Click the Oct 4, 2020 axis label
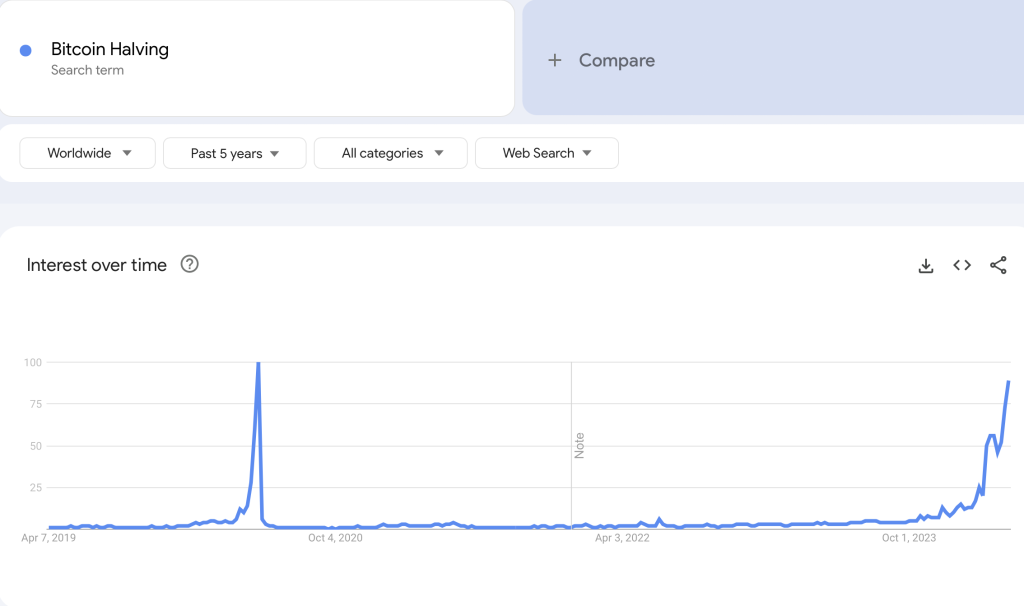 335,538
